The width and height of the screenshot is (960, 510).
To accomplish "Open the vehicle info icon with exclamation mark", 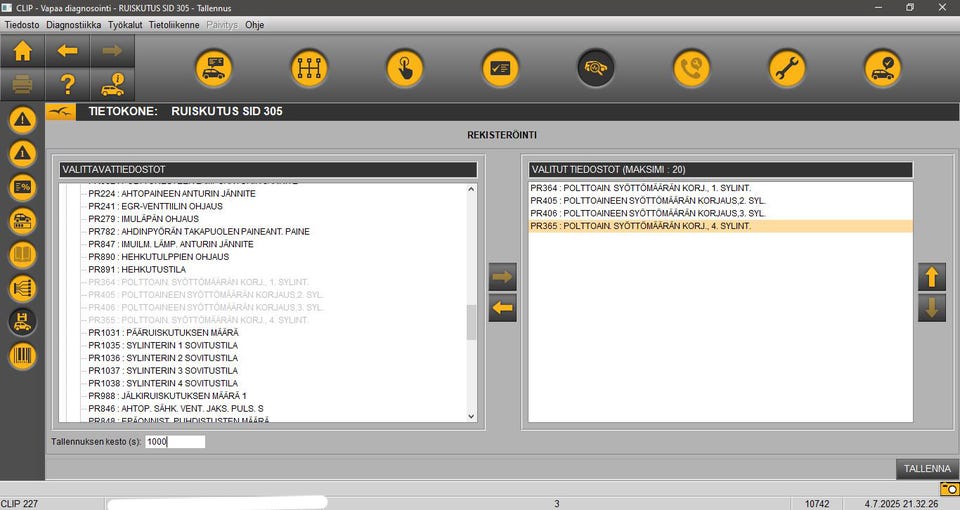I will [112, 84].
